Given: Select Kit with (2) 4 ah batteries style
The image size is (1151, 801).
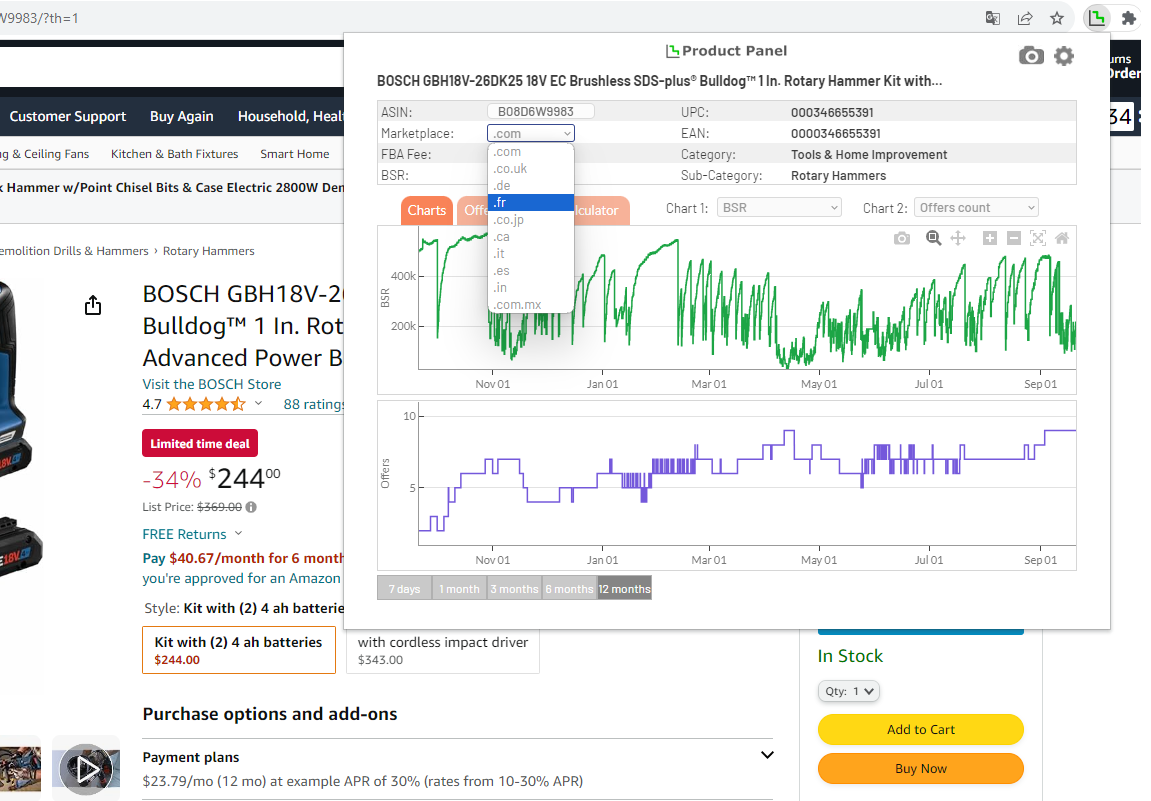Looking at the screenshot, I should tap(239, 650).
